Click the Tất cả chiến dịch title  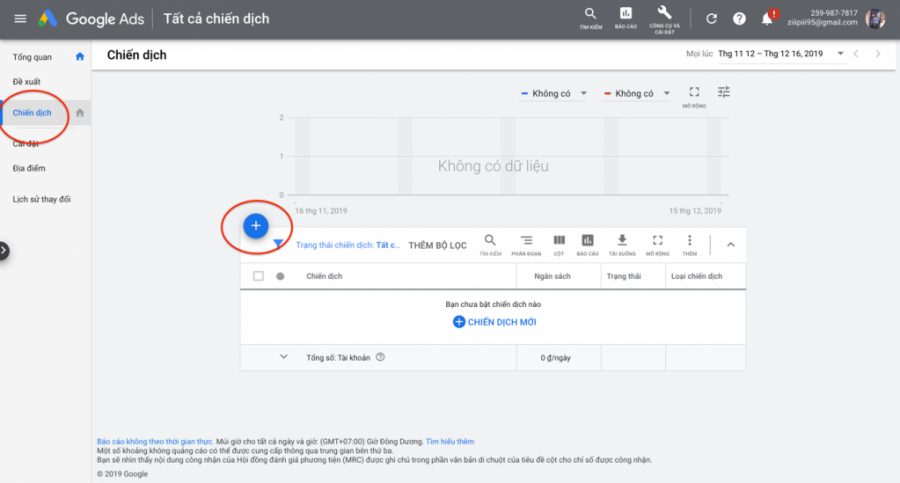point(216,18)
